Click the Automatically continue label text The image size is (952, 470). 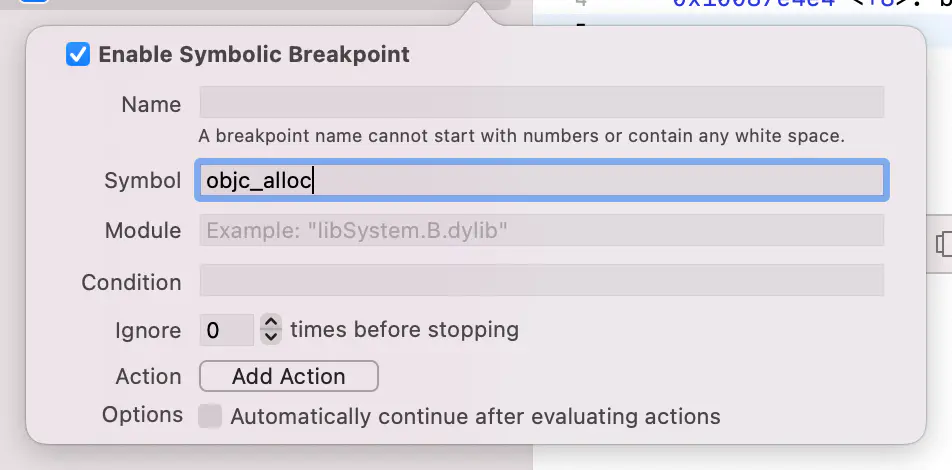[475, 417]
